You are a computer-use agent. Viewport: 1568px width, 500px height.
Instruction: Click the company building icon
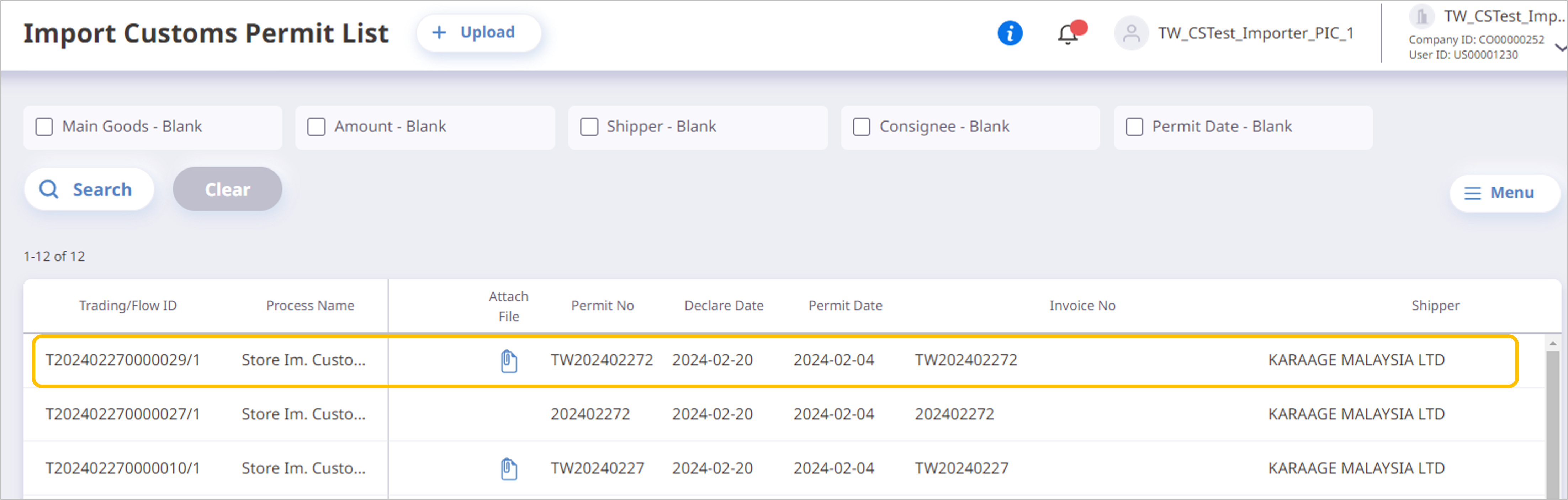1422,16
